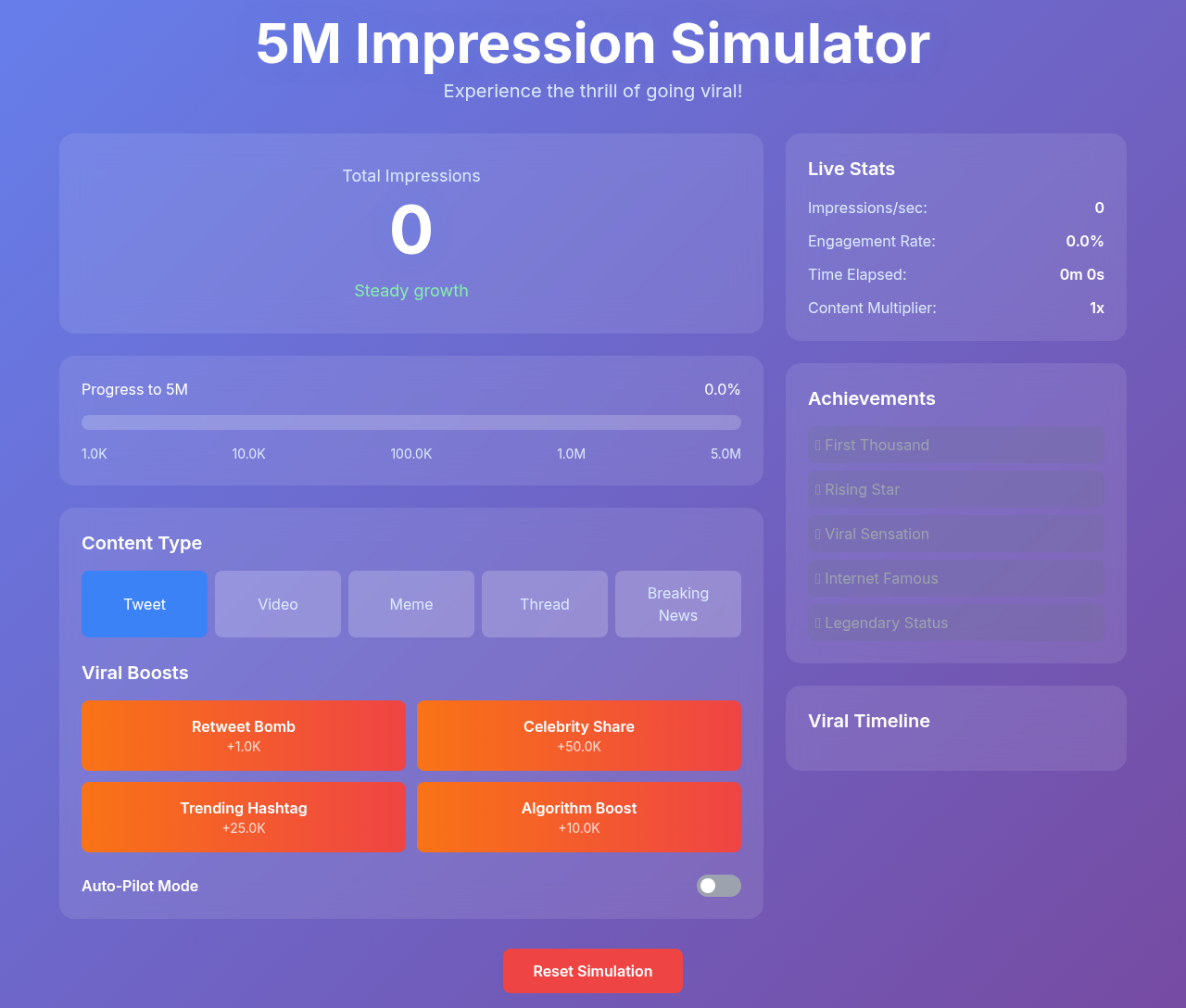Select Thread as content type
The width and height of the screenshot is (1186, 1008).
point(545,604)
